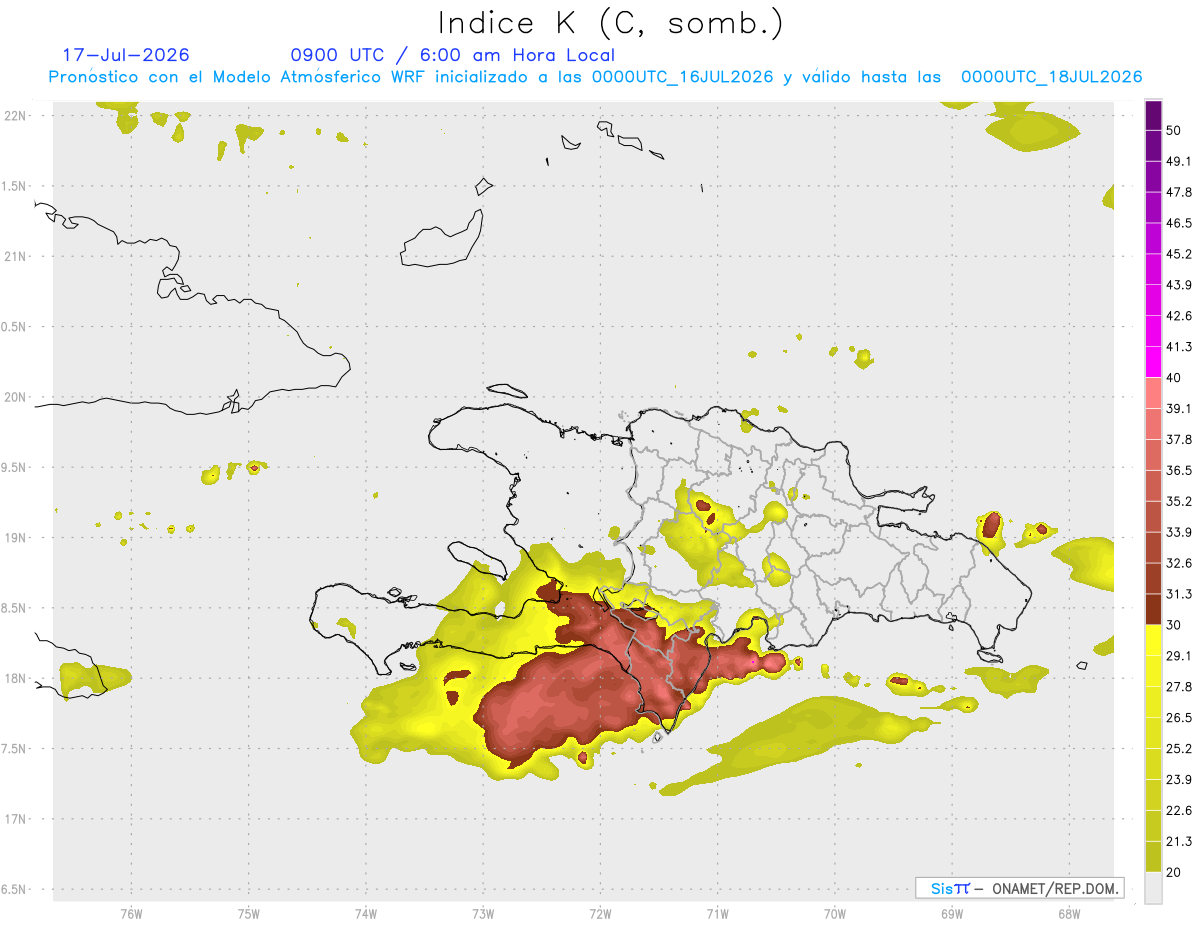Screen dimensions: 1200x927
Task: Click the '42.6' color scale value
Action: (x=1179, y=316)
